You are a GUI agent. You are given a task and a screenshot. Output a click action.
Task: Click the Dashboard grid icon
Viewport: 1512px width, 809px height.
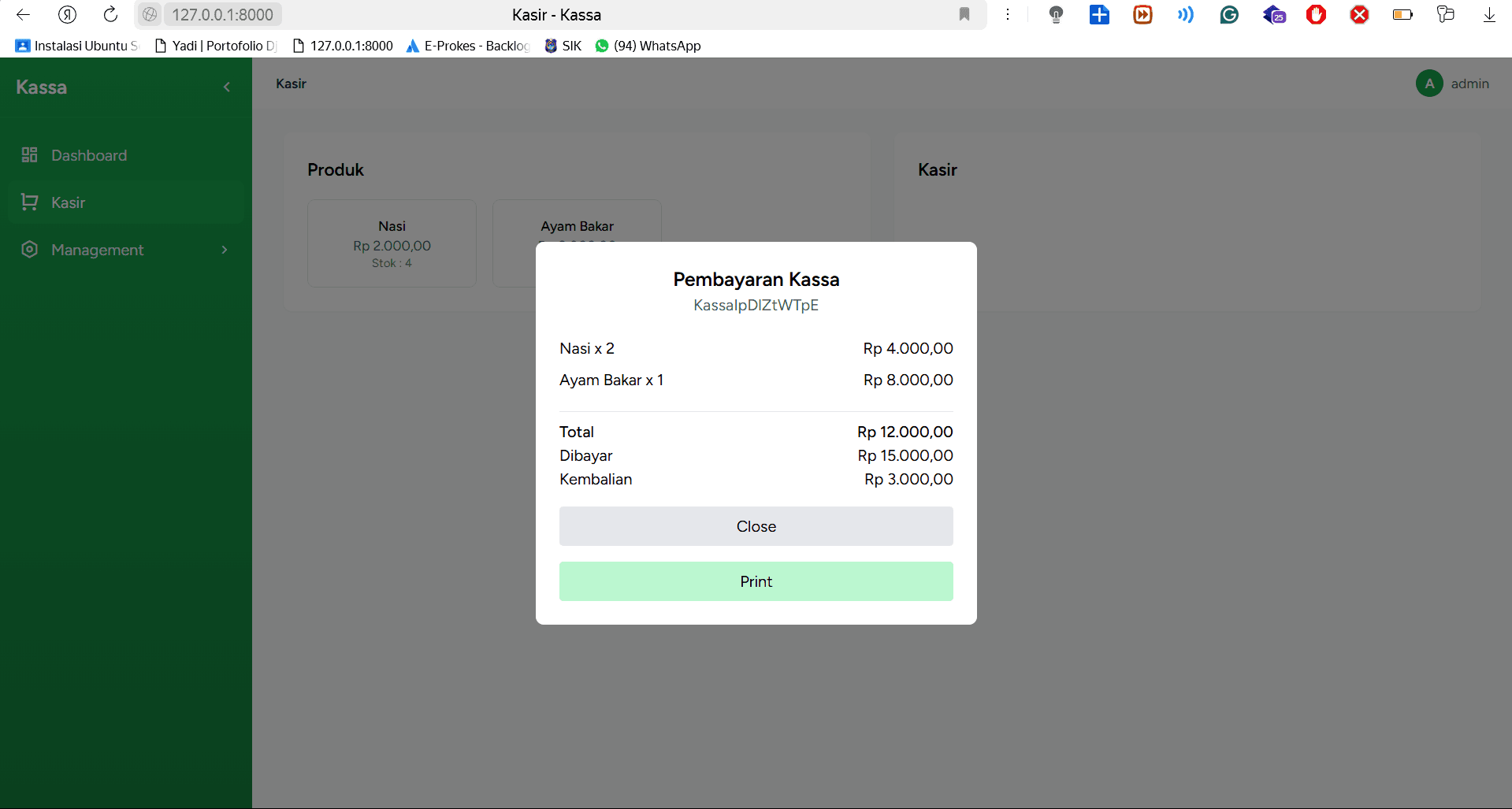(x=30, y=155)
